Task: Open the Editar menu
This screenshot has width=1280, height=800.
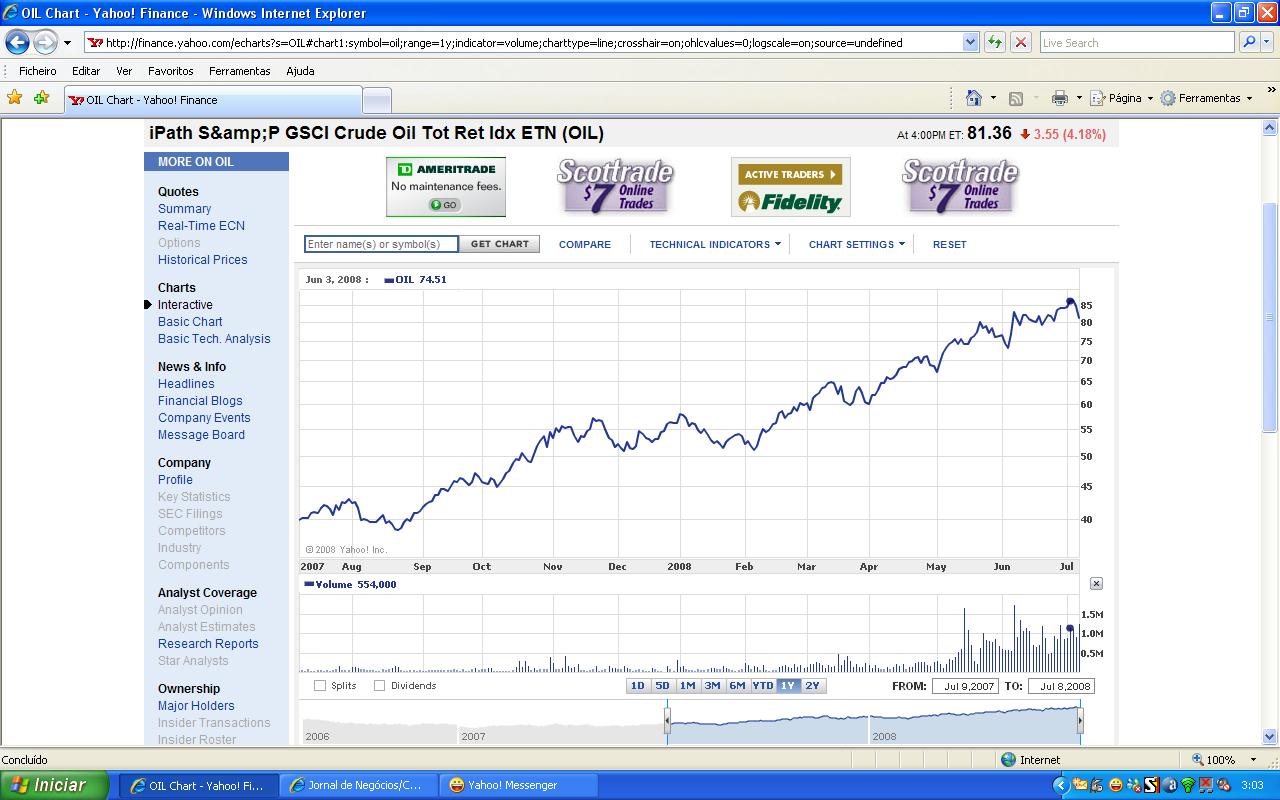Action: pos(86,71)
